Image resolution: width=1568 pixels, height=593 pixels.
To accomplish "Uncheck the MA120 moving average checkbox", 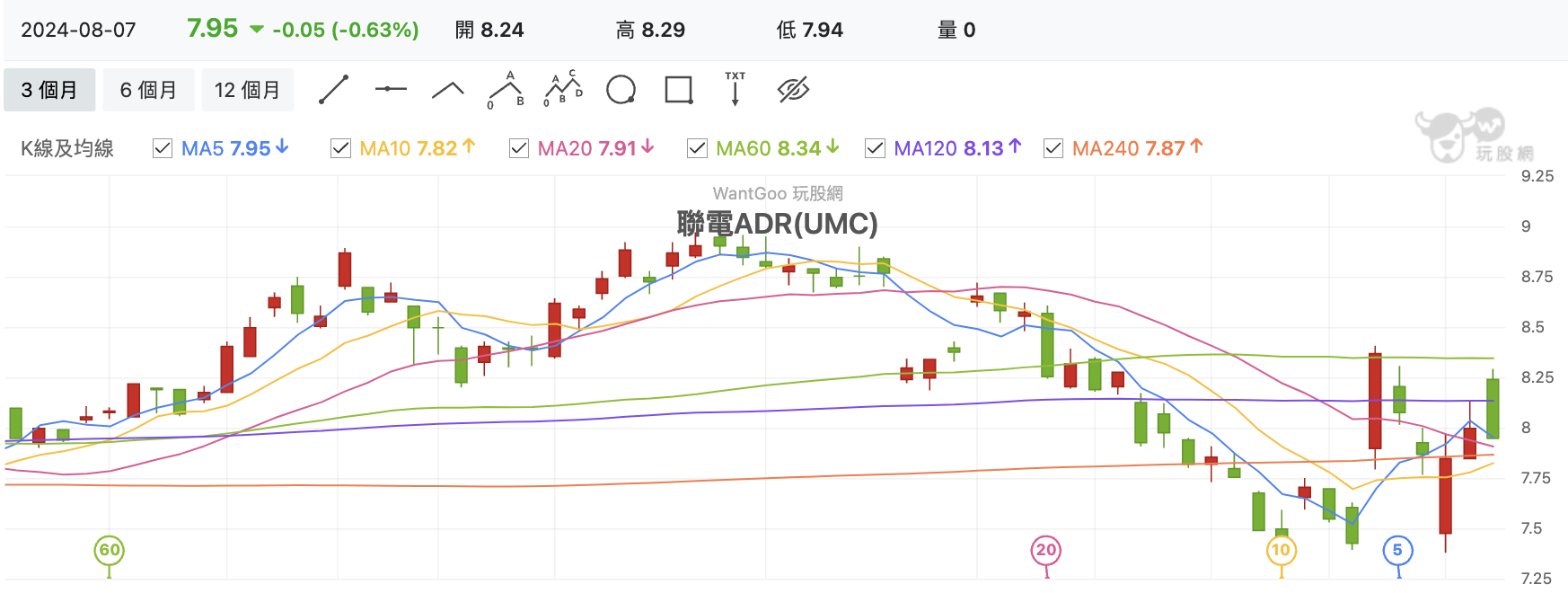I will (875, 148).
